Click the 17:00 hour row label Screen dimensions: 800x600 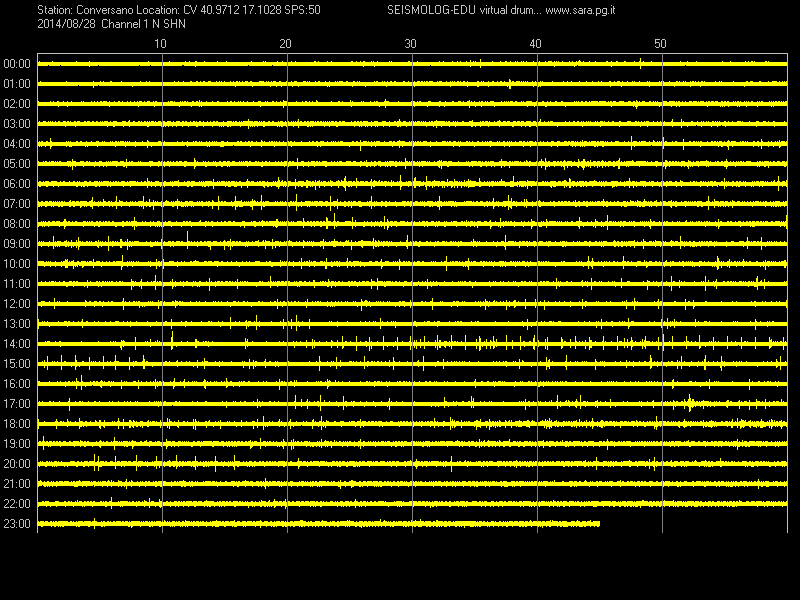click(x=17, y=404)
